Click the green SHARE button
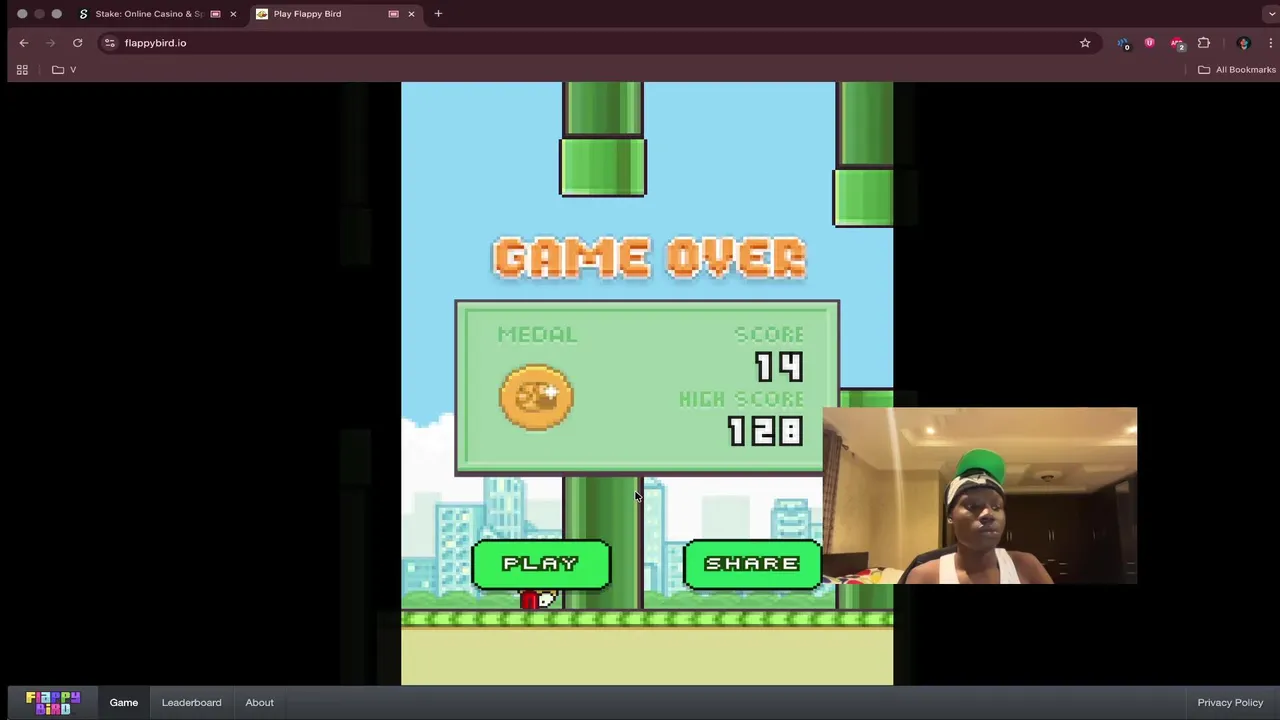Image resolution: width=1280 pixels, height=720 pixels. pyautogui.click(x=752, y=564)
